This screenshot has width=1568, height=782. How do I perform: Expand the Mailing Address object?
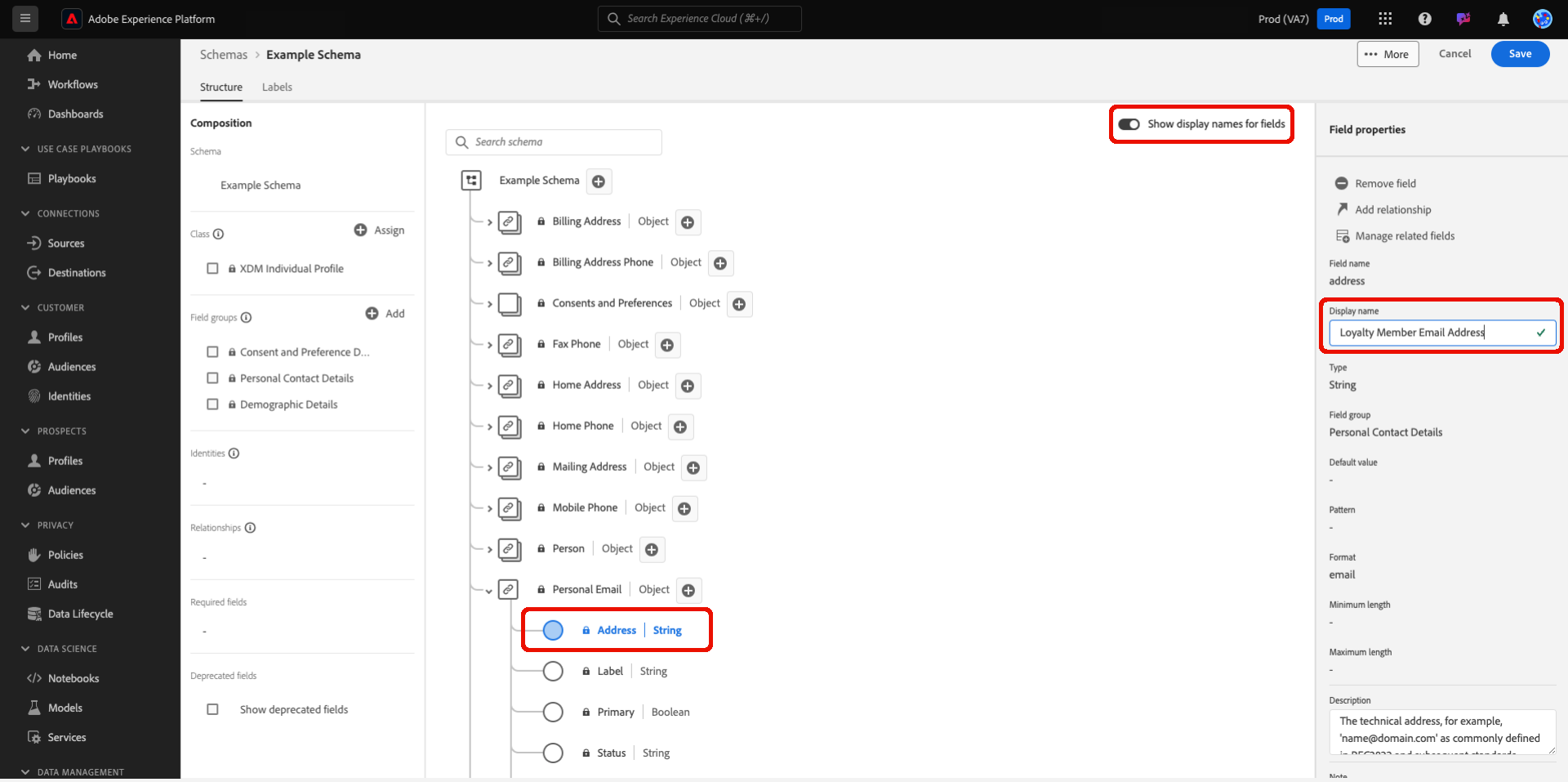pyautogui.click(x=489, y=467)
